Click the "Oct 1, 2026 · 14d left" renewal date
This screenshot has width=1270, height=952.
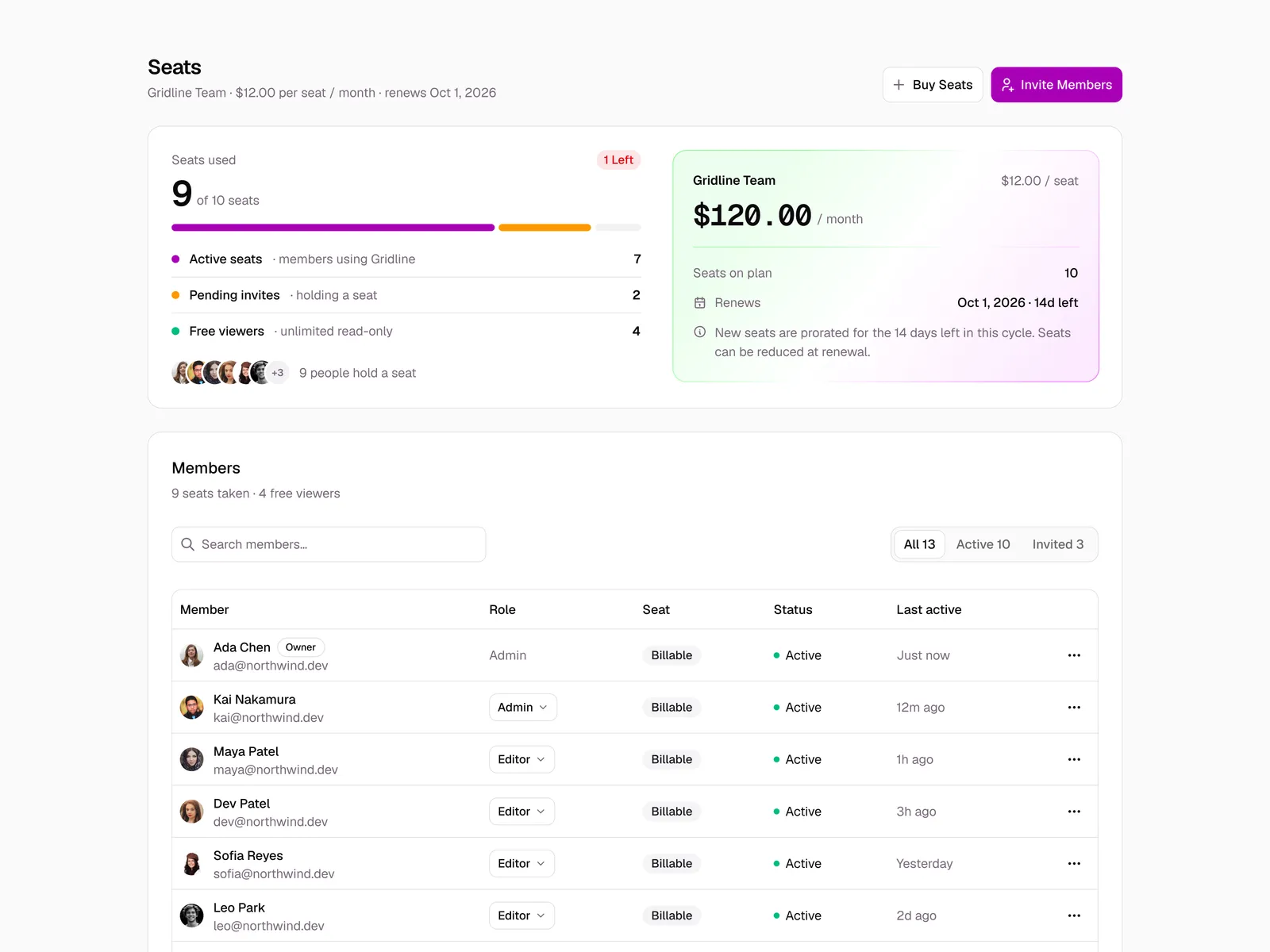[1018, 303]
